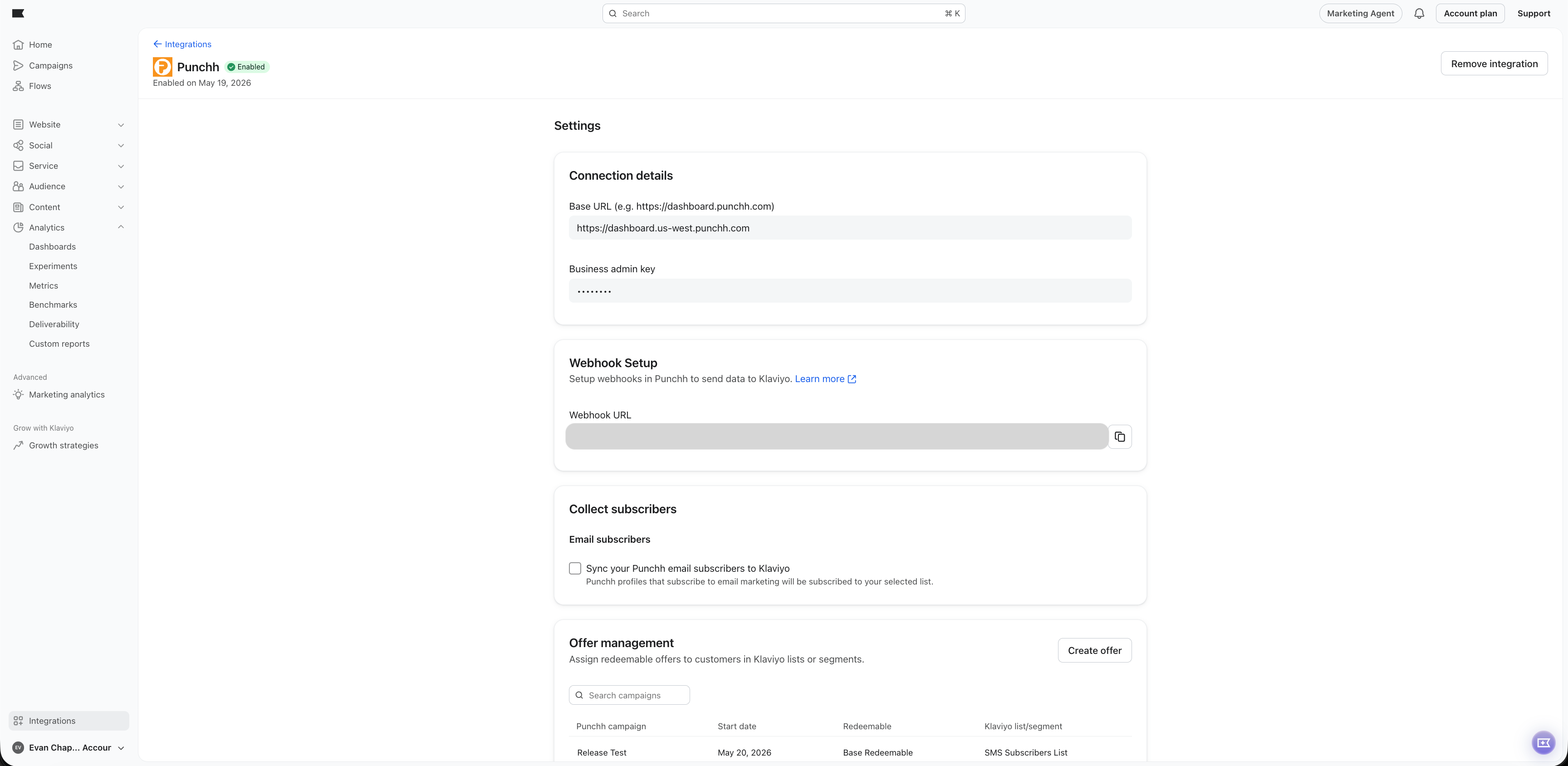1568x766 pixels.
Task: Click the Analytics pie chart icon
Action: [x=18, y=227]
